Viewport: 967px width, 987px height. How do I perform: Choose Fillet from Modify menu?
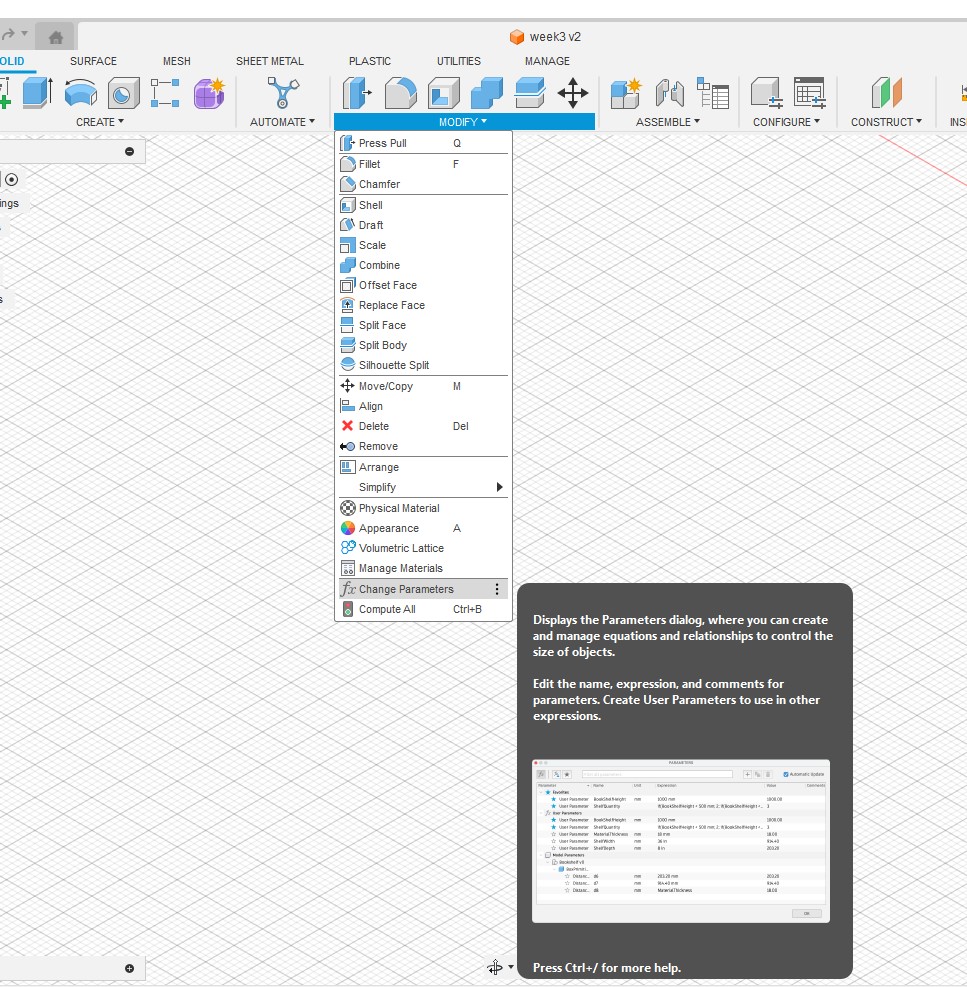(423, 164)
